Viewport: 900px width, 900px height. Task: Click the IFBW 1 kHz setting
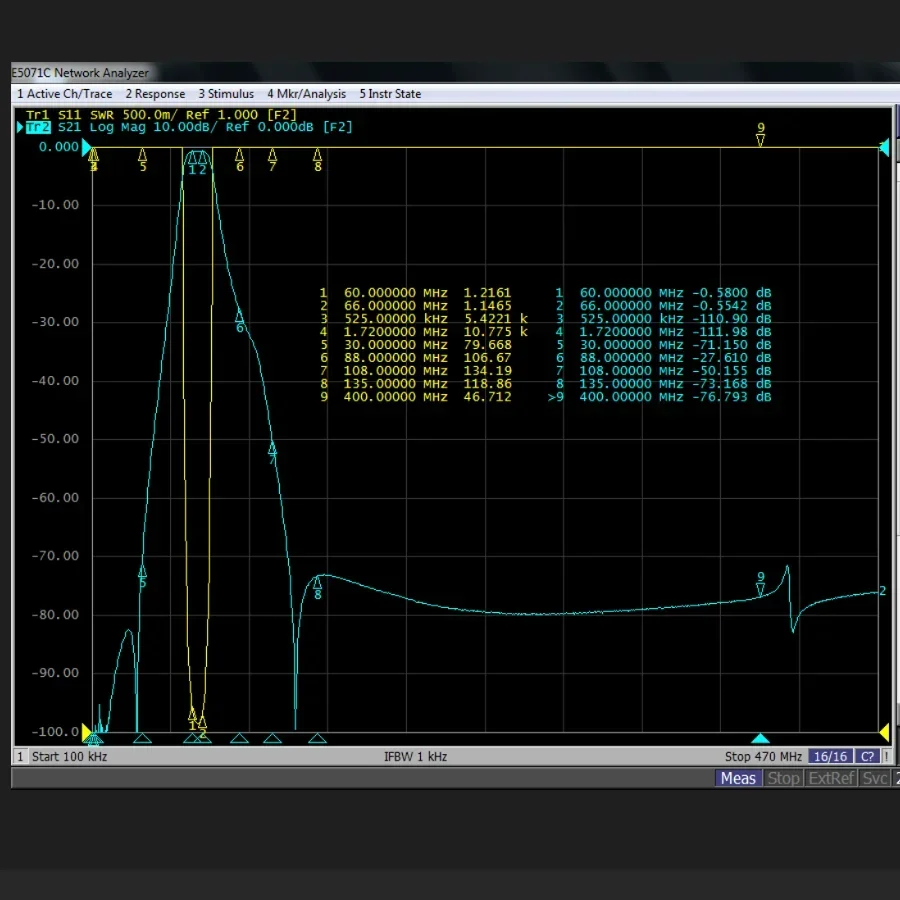point(415,757)
